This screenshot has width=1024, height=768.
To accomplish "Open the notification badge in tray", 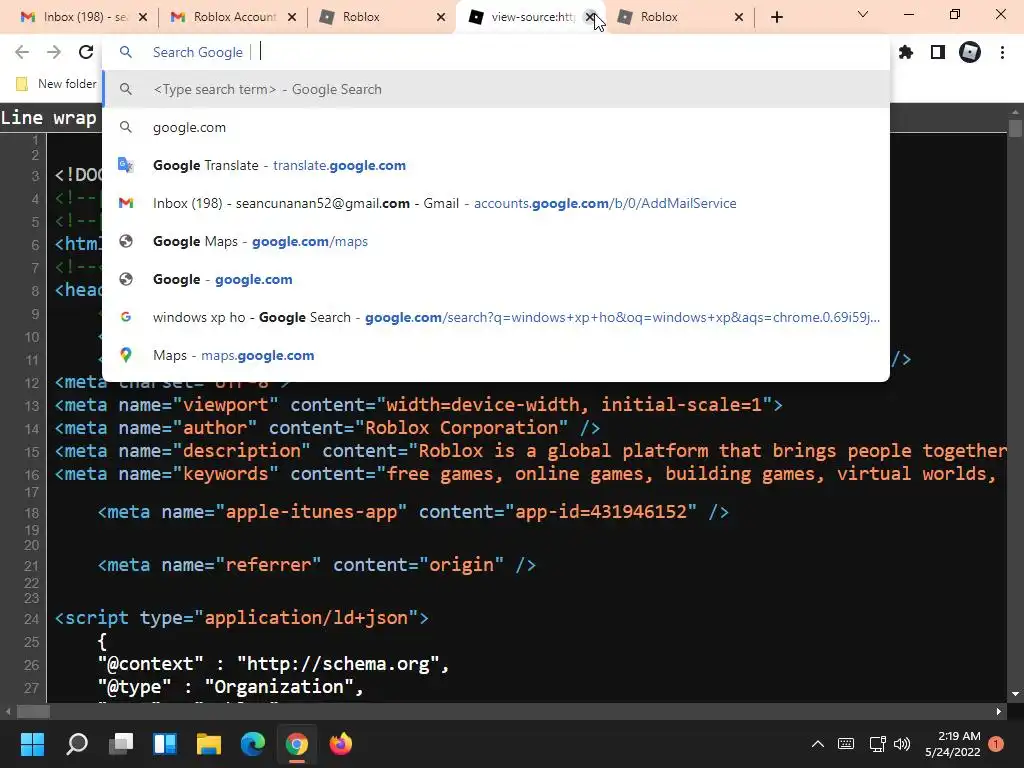I will 996,744.
